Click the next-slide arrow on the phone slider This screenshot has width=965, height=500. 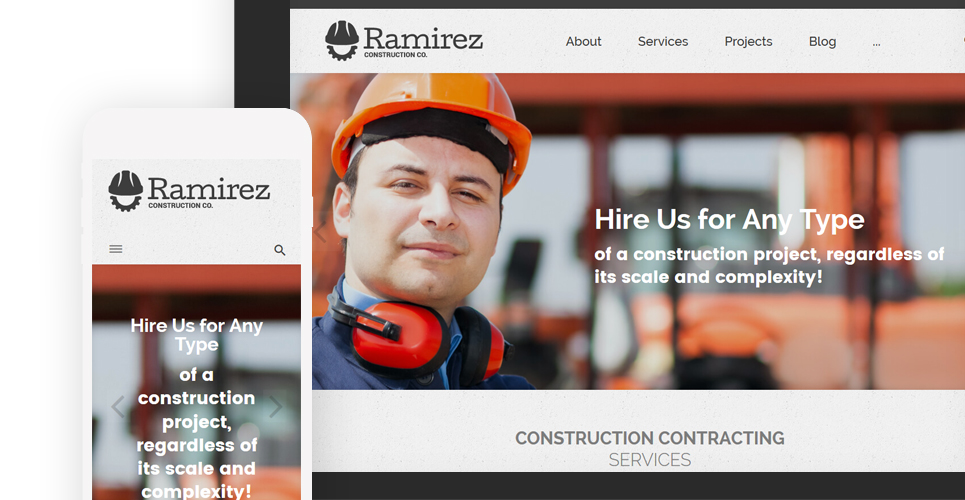coord(275,406)
